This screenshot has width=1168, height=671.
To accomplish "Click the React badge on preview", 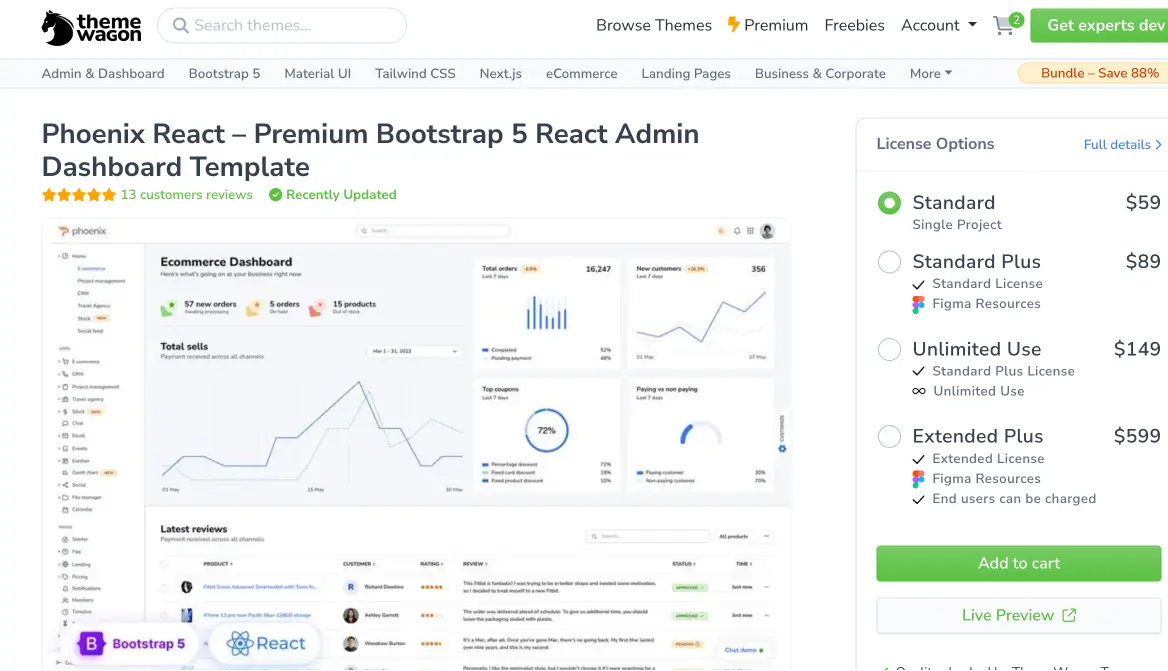I will (266, 643).
